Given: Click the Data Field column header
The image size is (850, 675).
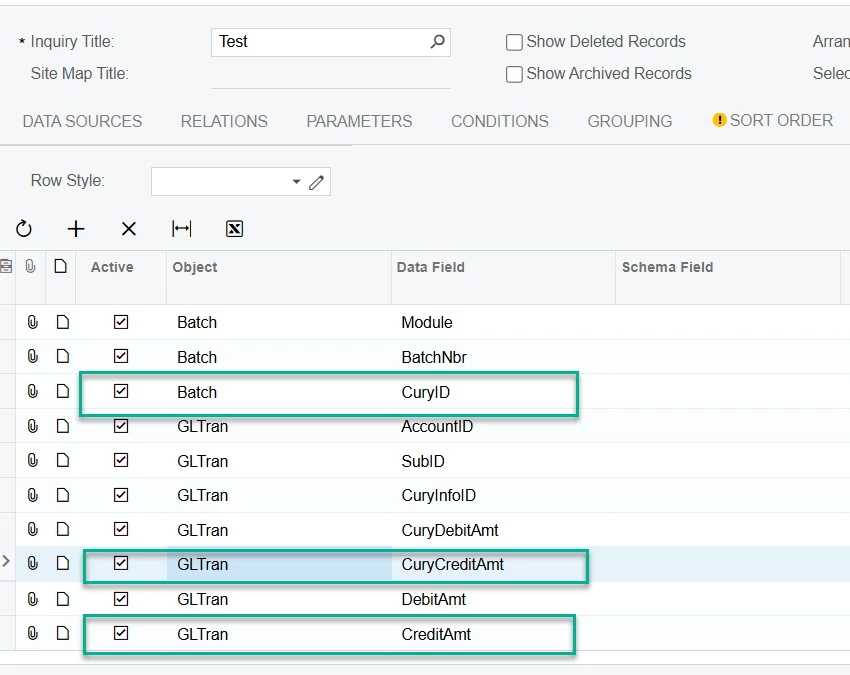Looking at the screenshot, I should pos(431,267).
